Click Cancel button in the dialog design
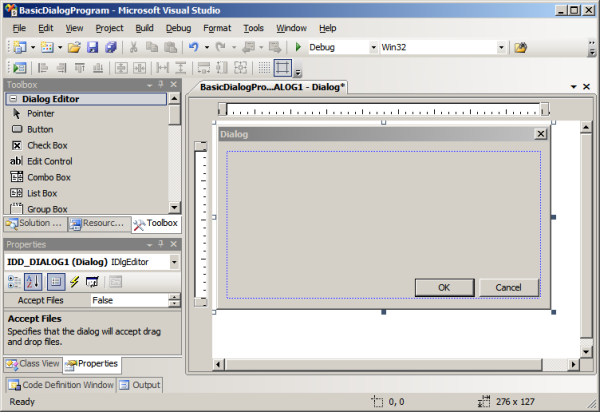The width and height of the screenshot is (600, 412). click(509, 288)
